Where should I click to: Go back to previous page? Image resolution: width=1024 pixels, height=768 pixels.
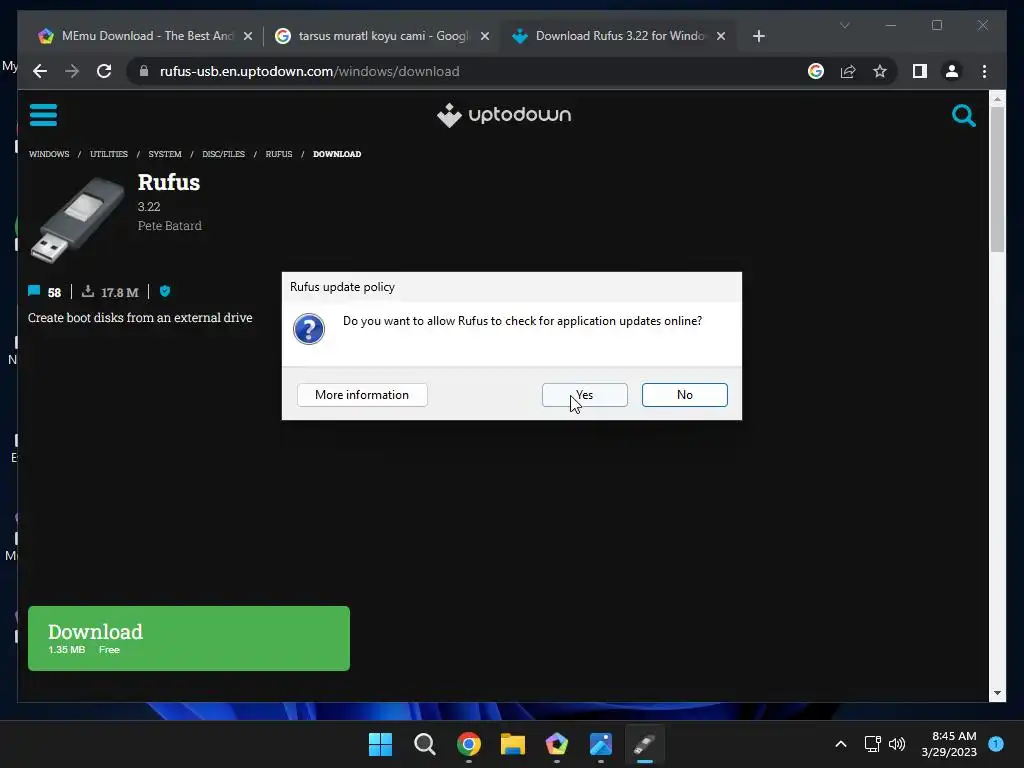40,71
